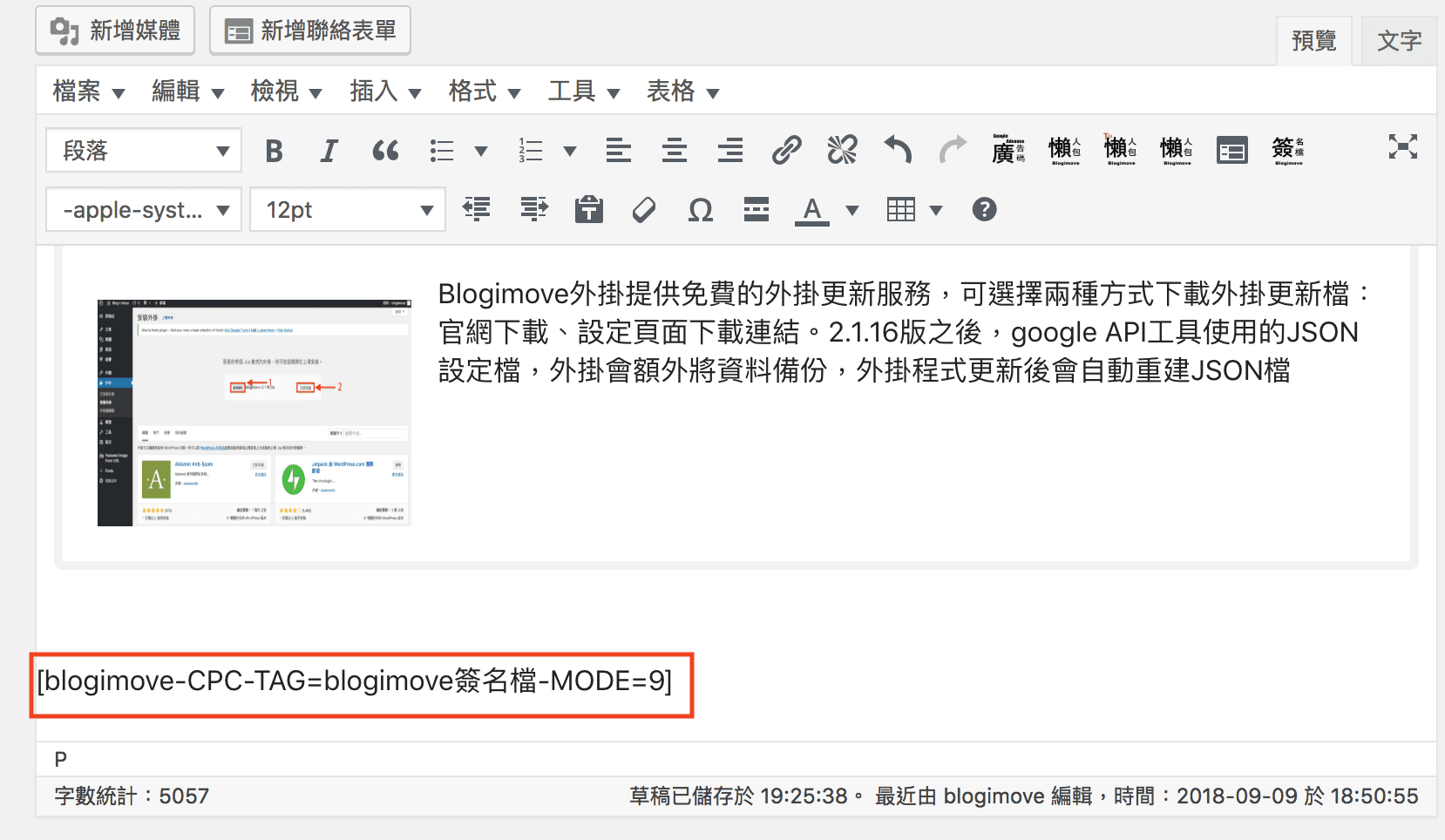The height and width of the screenshot is (840, 1445).
Task: Clear formatting with the eraser
Action: pos(644,209)
